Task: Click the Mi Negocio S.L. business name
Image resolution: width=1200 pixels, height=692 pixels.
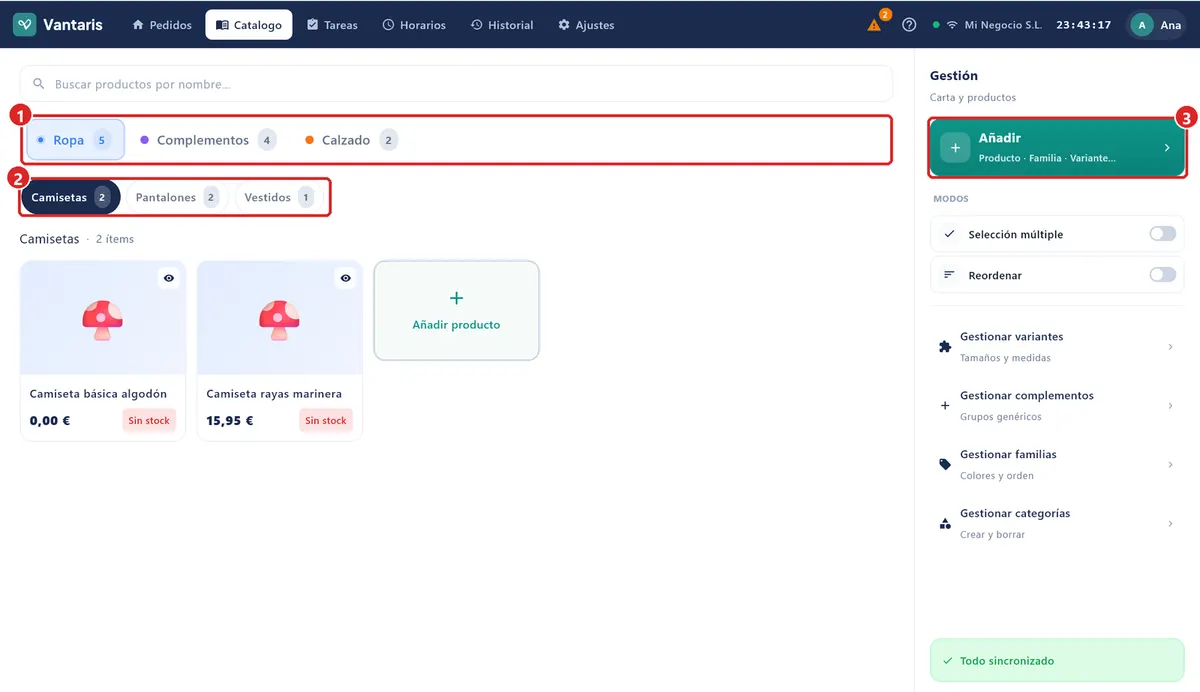Action: [x=1004, y=25]
